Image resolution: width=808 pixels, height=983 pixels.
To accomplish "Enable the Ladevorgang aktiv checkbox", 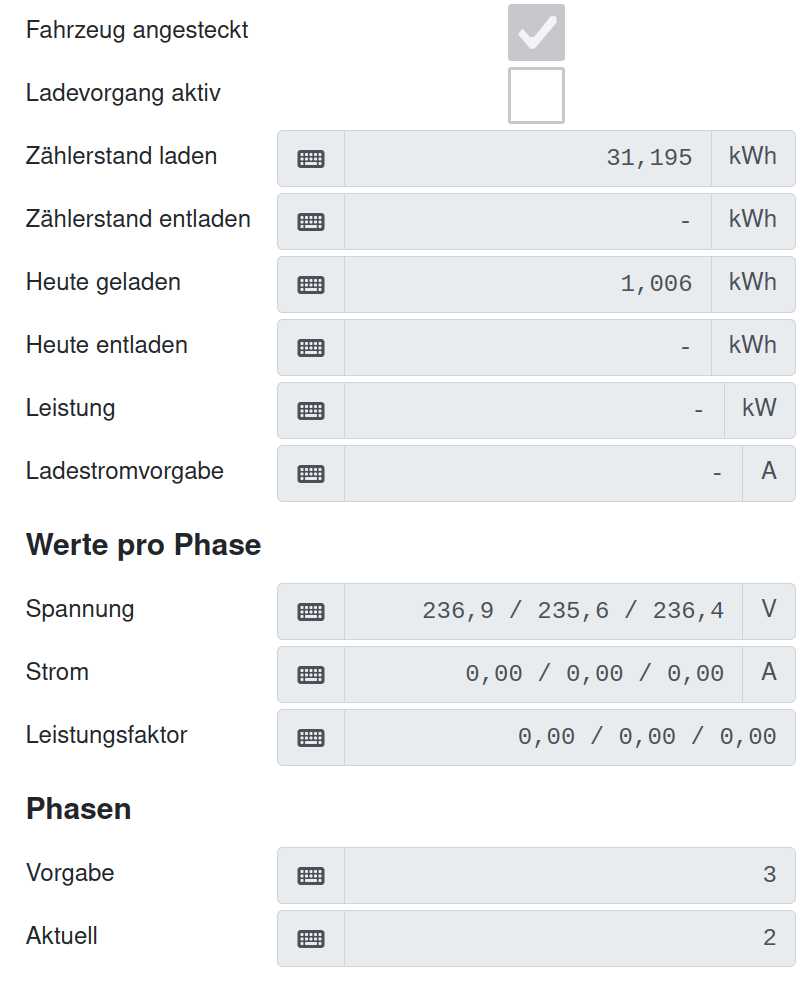I will click(536, 95).
